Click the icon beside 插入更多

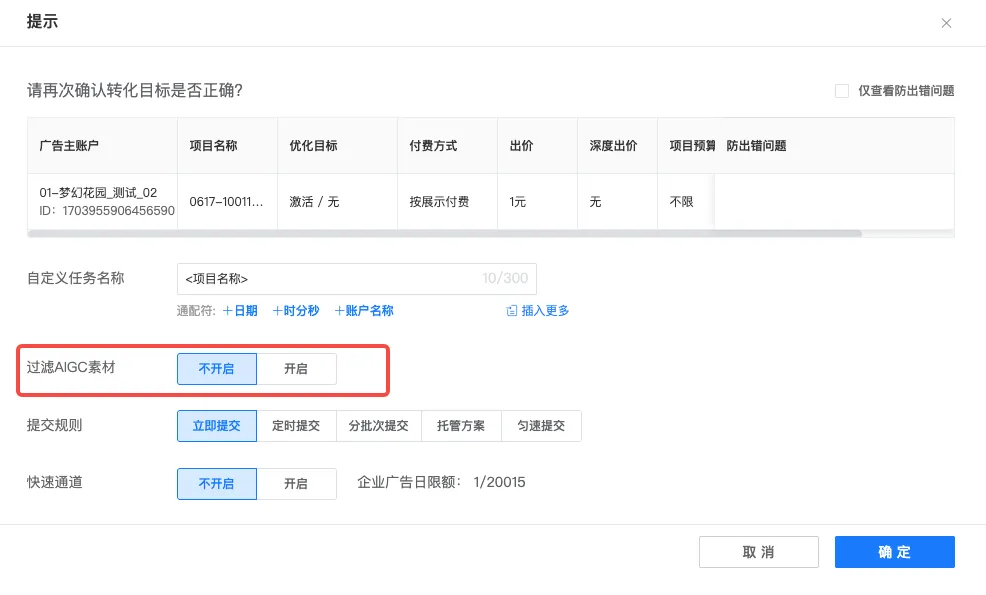click(512, 311)
